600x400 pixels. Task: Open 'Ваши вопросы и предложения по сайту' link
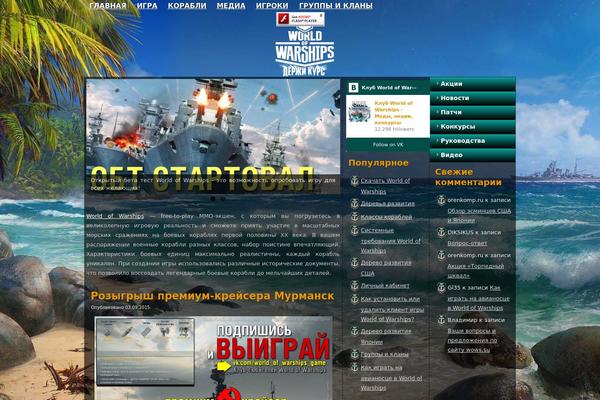coord(472,340)
